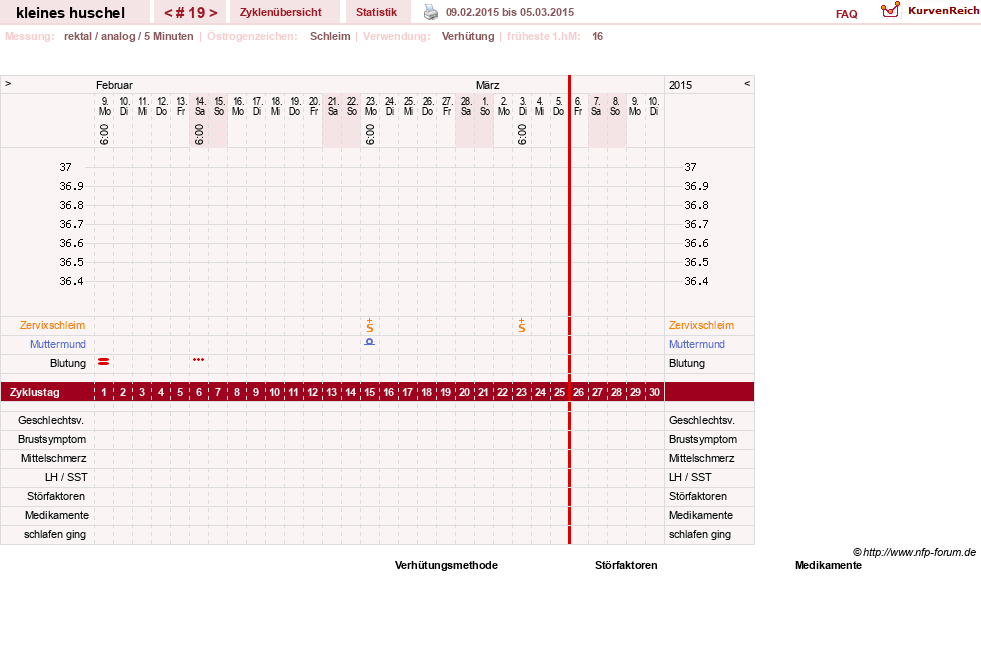This screenshot has width=981, height=664.
Task: Open the FAQ link
Action: [x=846, y=14]
